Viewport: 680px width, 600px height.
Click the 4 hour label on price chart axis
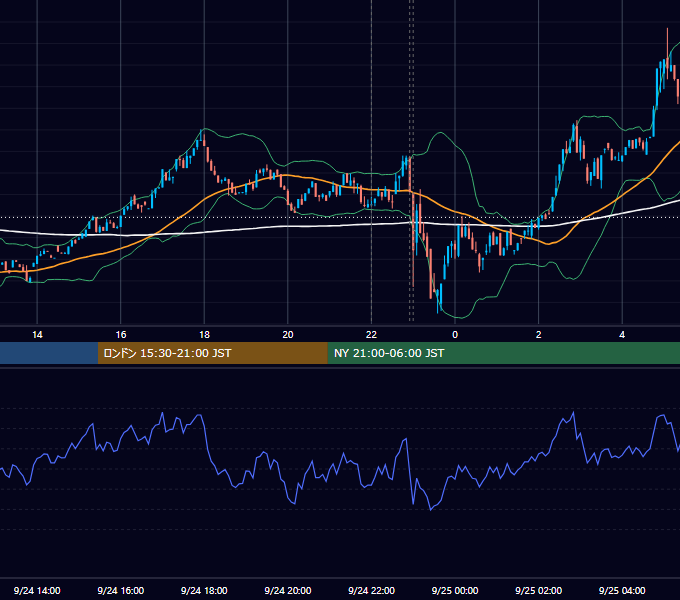(x=622, y=335)
